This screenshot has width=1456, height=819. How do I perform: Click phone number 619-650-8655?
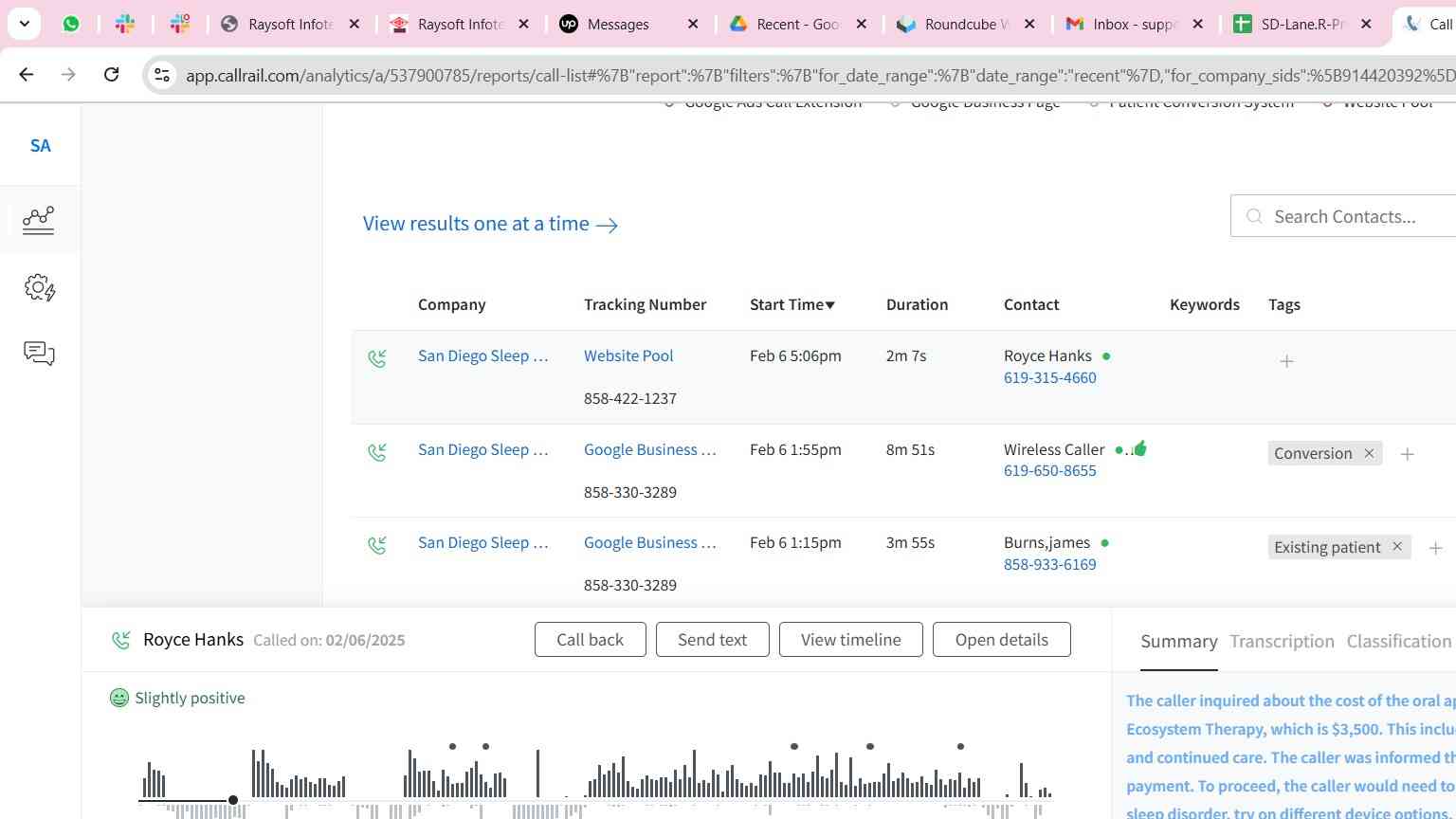pyautogui.click(x=1050, y=470)
